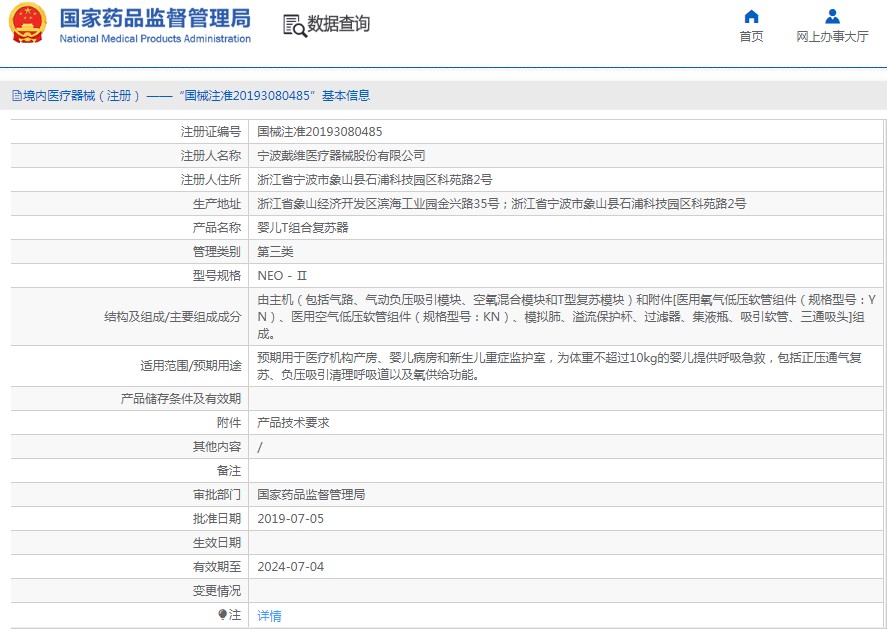This screenshot has width=887, height=633.
Task: Open the 详情 details link
Action: coord(269,615)
